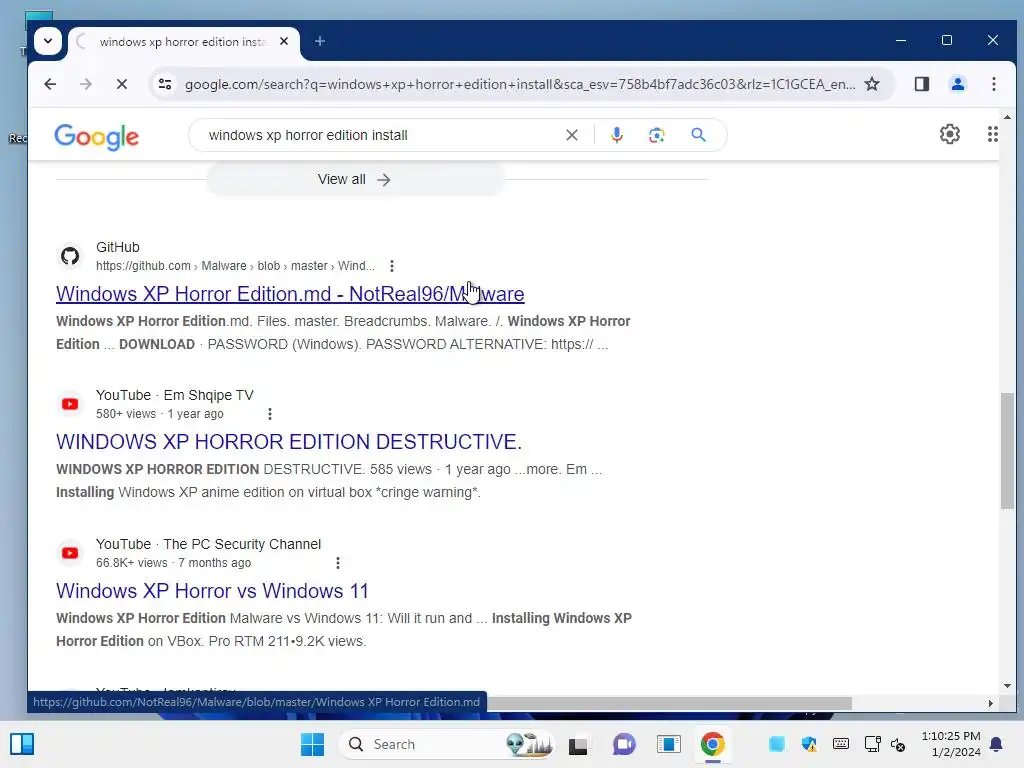Open the tab search dropdown arrow
This screenshot has width=1024, height=768.
[48, 41]
